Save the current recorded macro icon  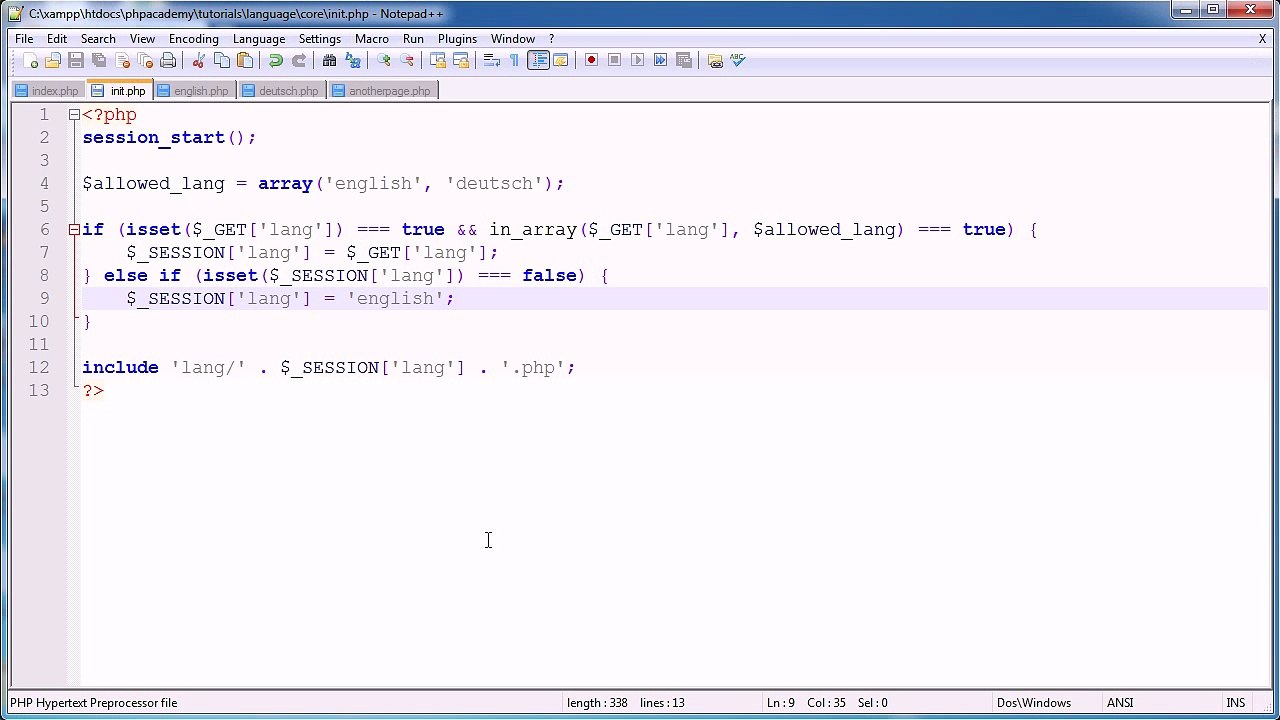(x=683, y=61)
